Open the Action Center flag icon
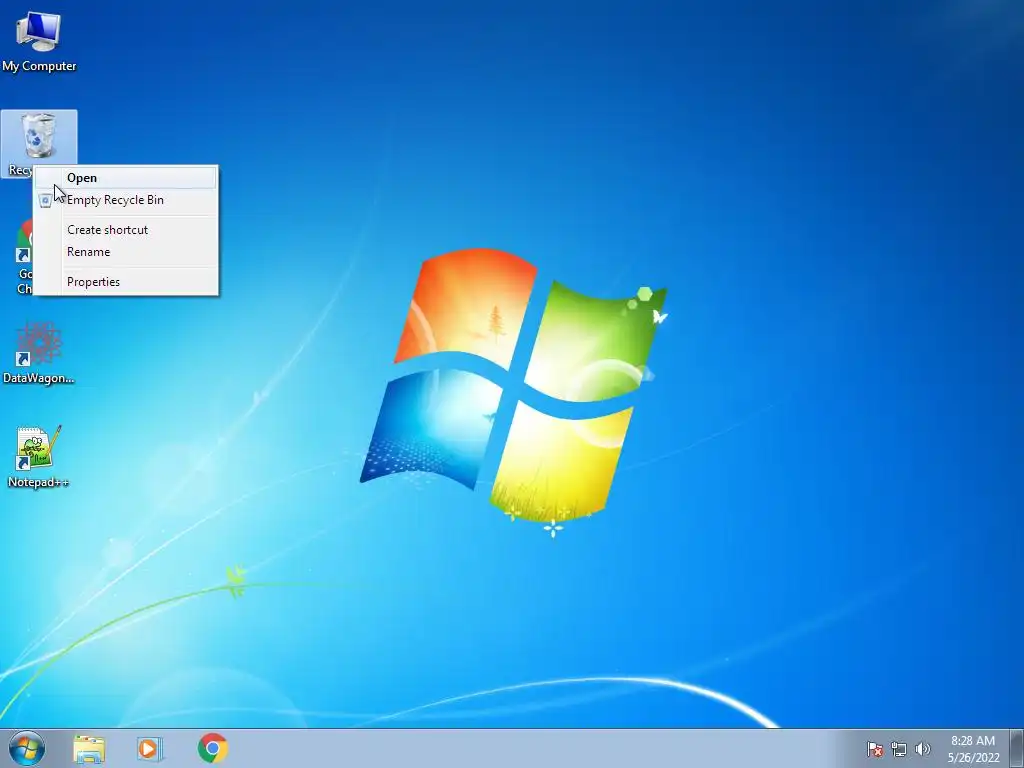1024x768 pixels. click(875, 749)
